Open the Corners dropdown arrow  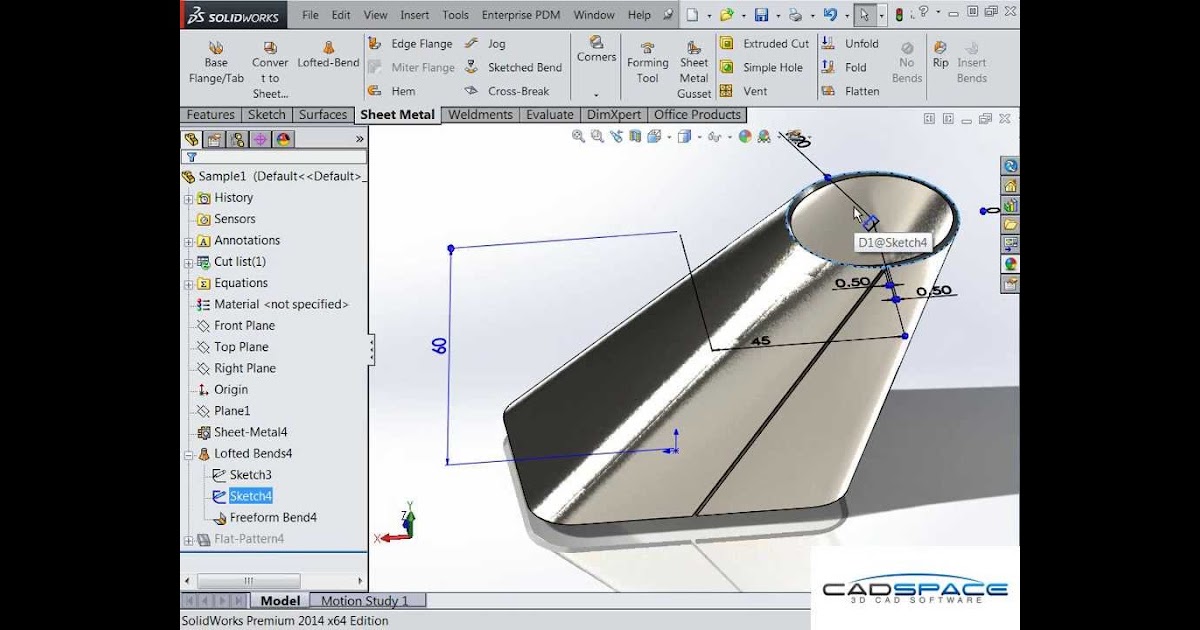[596, 94]
